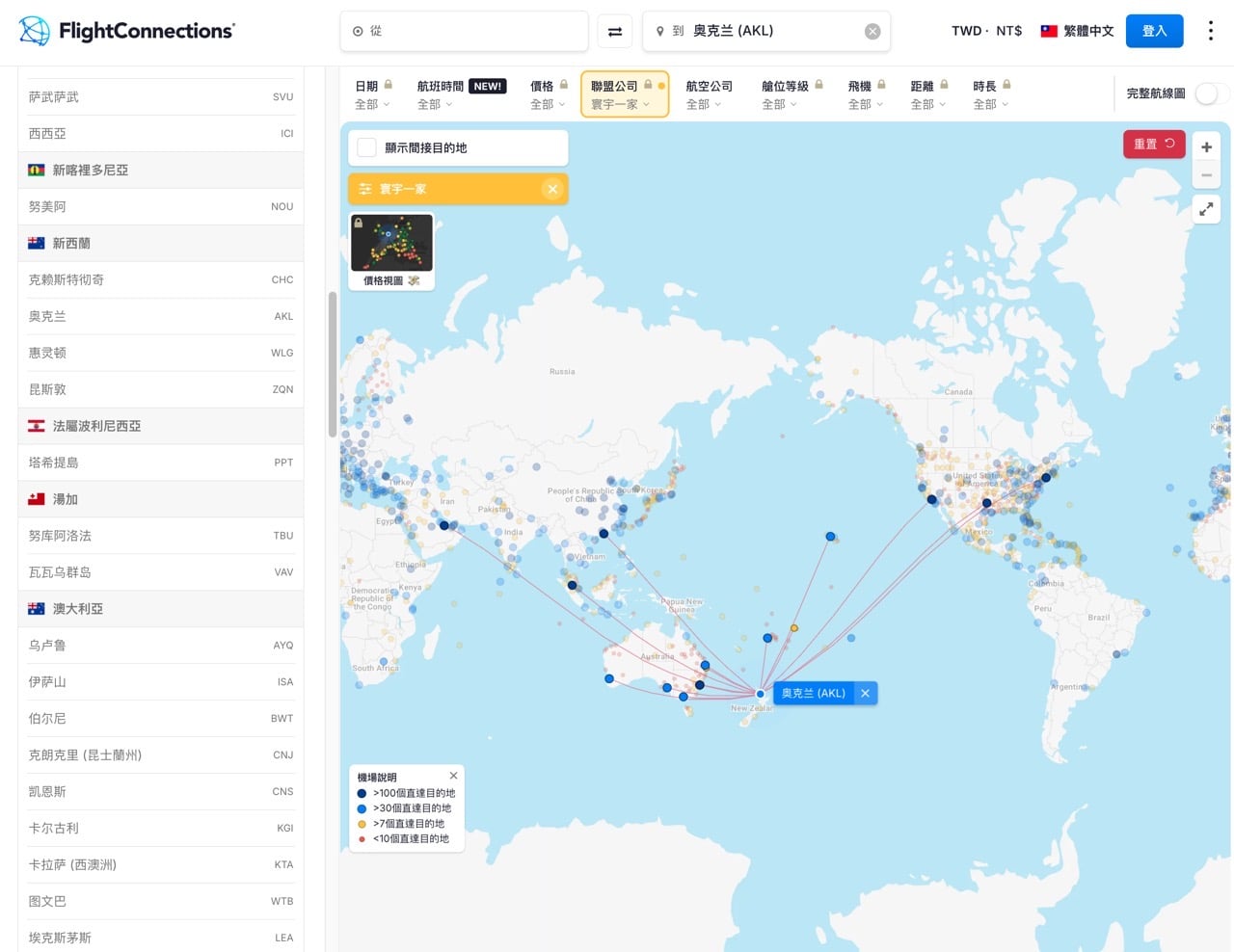Select 瓦瓦乌群岛 VAV airport
The image size is (1234, 952).
161,572
